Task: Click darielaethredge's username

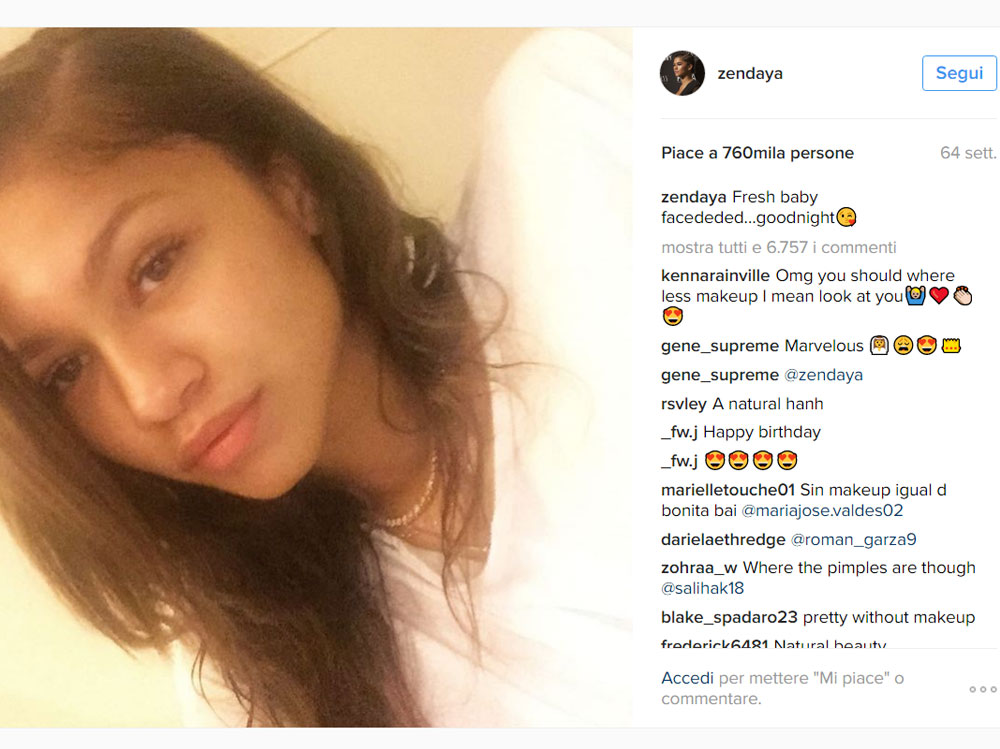Action: [723, 540]
